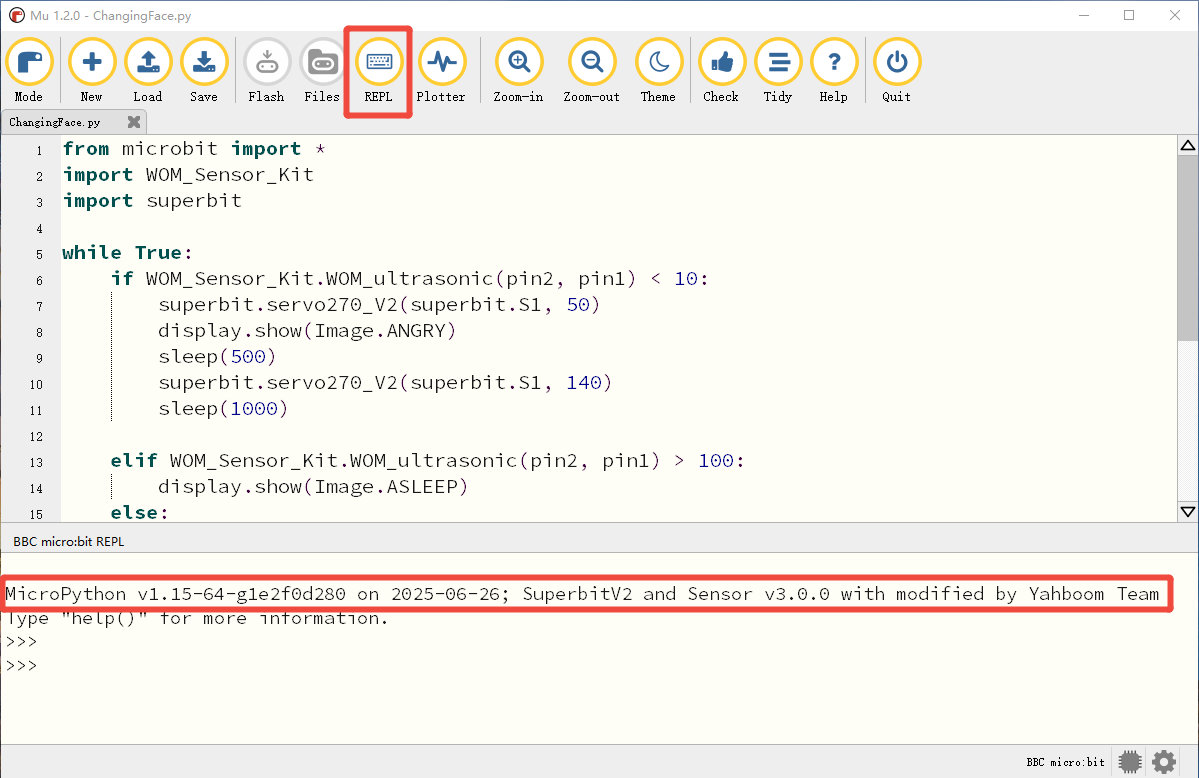Viewport: 1199px width, 778px height.
Task: Click the MicroPython version line in REPL
Action: click(x=583, y=594)
